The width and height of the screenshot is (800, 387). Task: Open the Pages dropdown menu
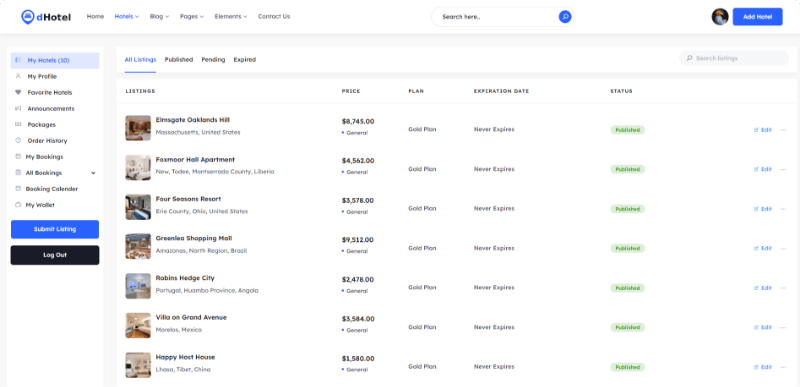[x=192, y=17]
